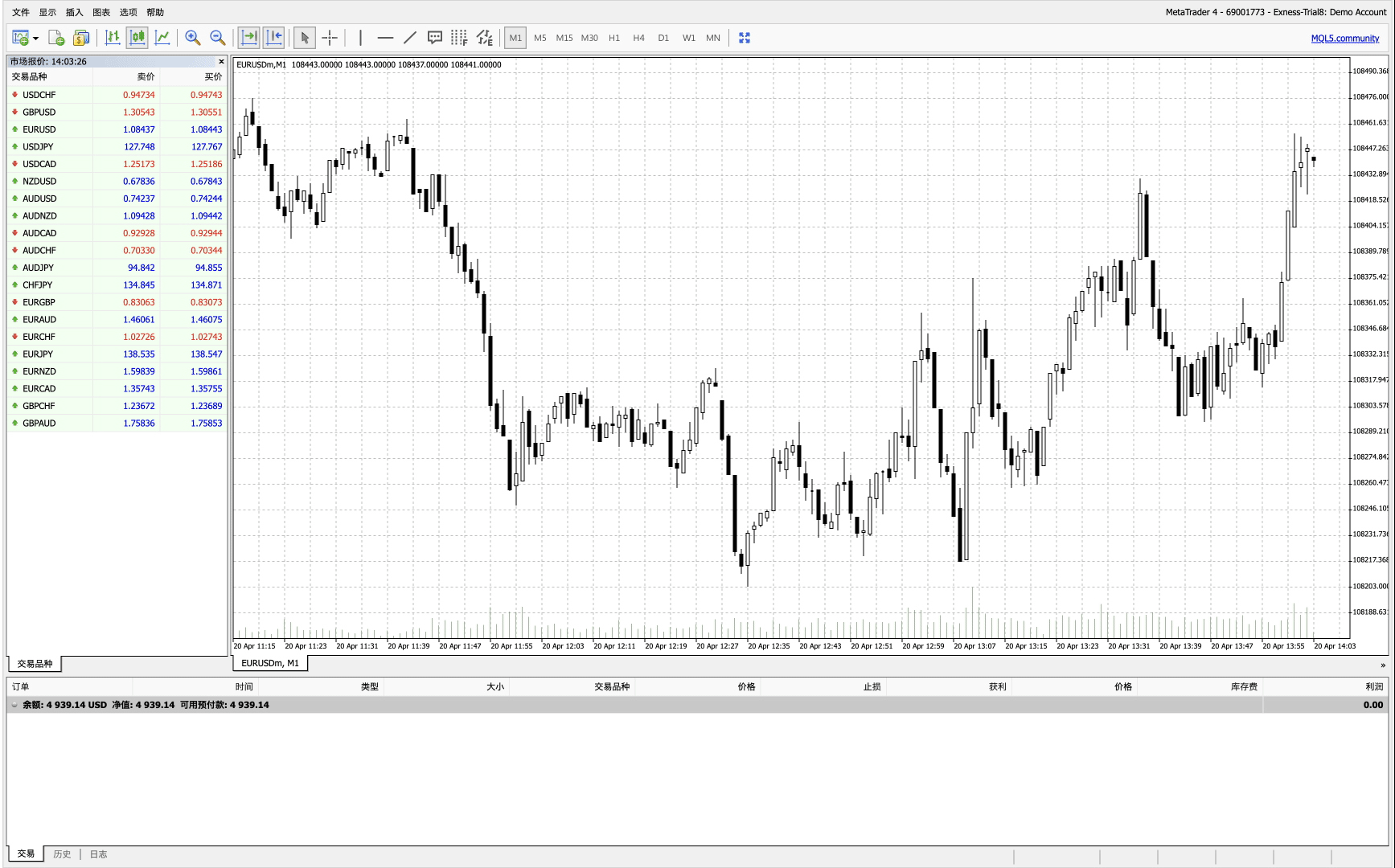The image size is (1395, 868).
Task: Switch chart to bar chart type
Action: point(113,38)
